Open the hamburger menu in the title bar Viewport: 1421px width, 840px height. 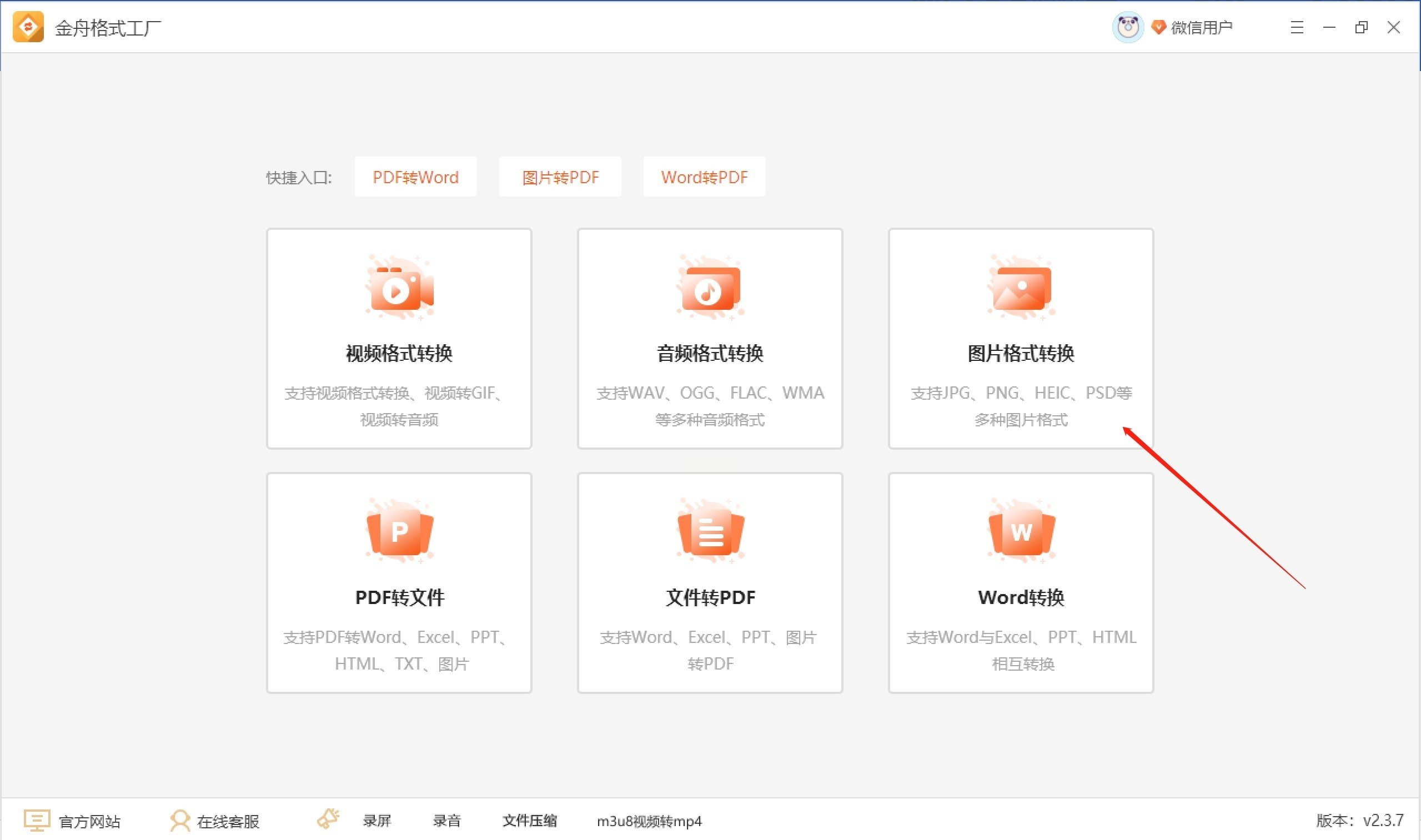coord(1297,27)
